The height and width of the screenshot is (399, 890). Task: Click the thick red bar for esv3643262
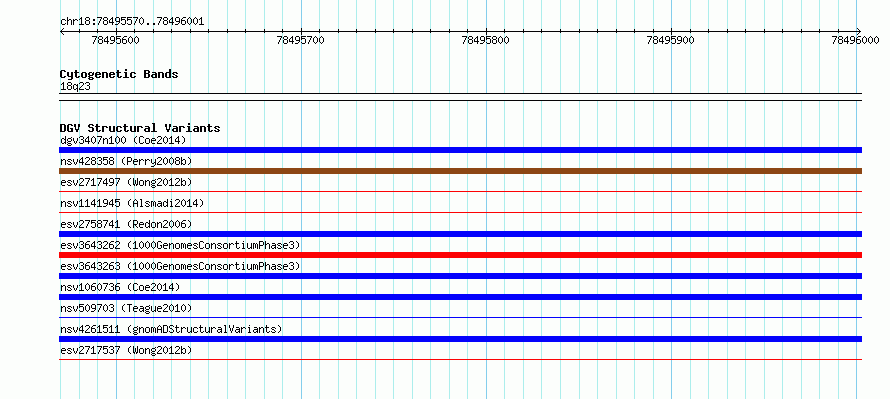click(460, 255)
